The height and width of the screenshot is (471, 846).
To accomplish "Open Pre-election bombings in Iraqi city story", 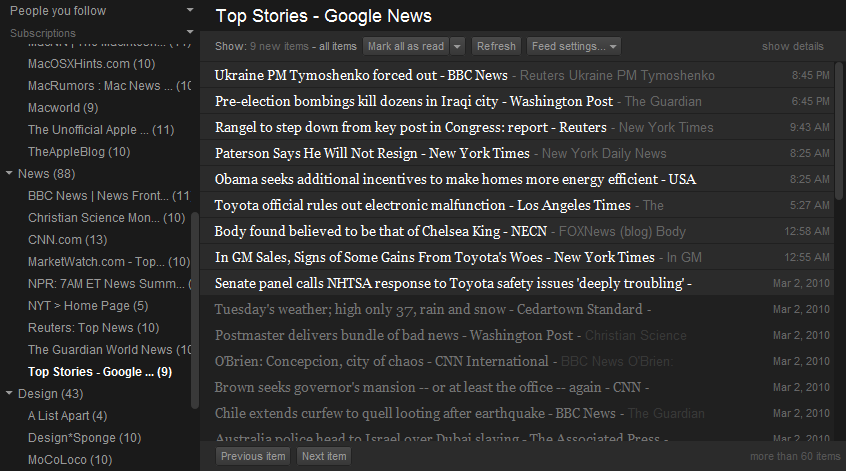I will pos(517,101).
